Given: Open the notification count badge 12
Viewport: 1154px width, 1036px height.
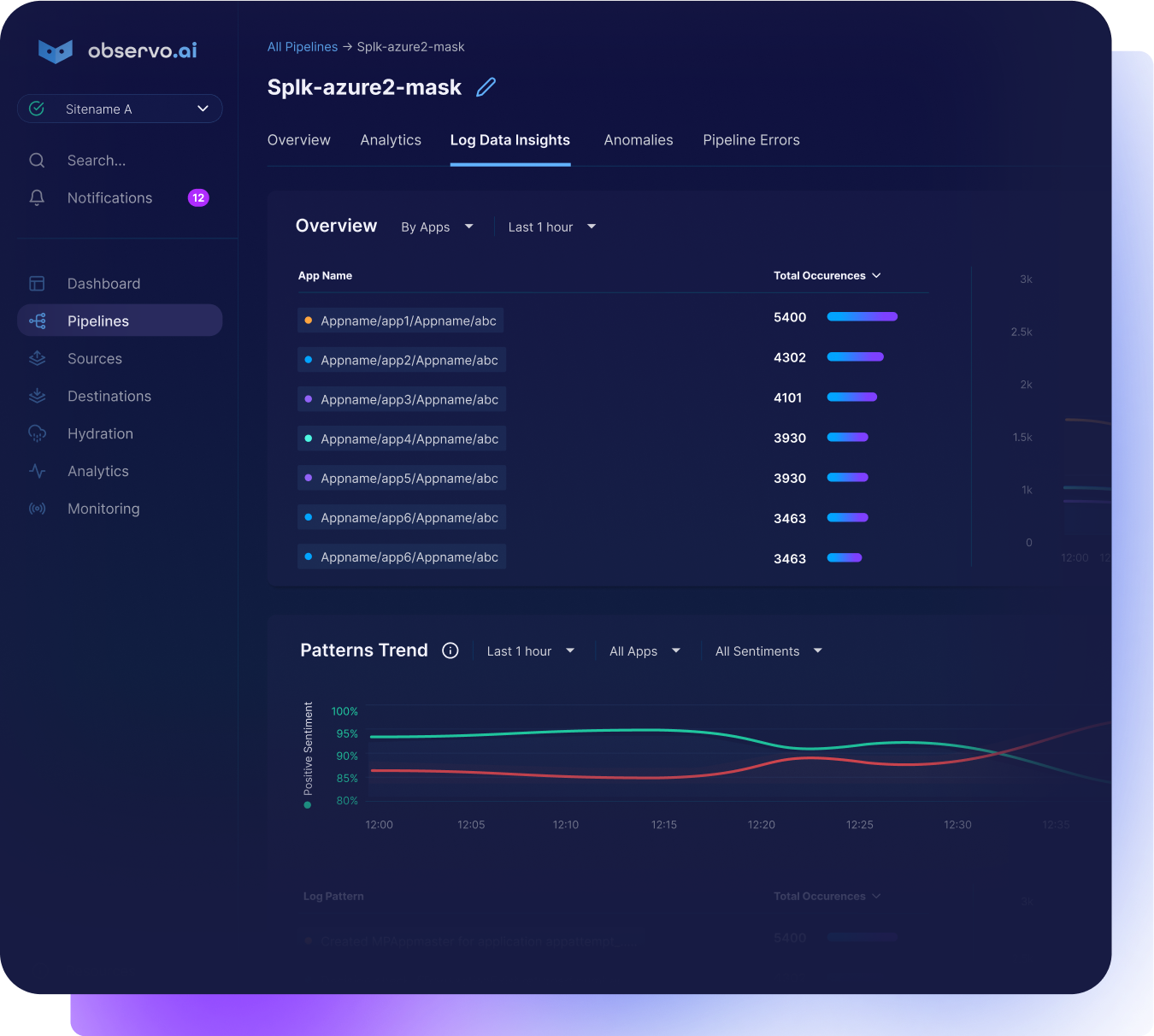Looking at the screenshot, I should 198,198.
